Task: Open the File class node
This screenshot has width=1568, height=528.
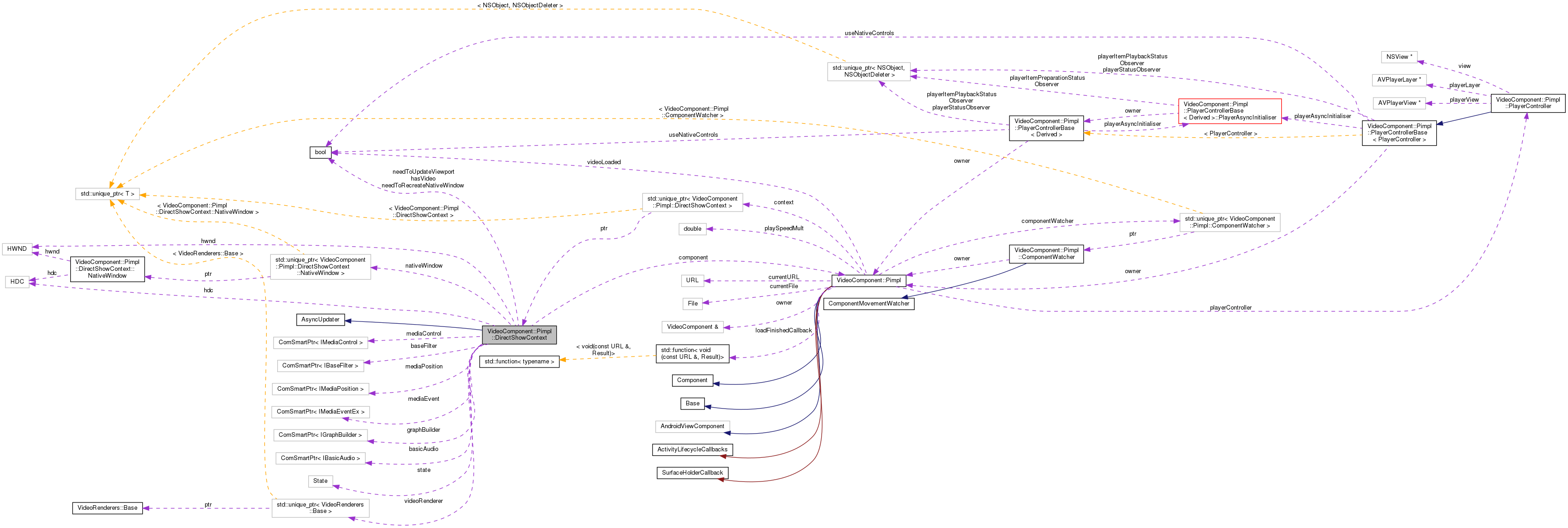Action: [692, 303]
